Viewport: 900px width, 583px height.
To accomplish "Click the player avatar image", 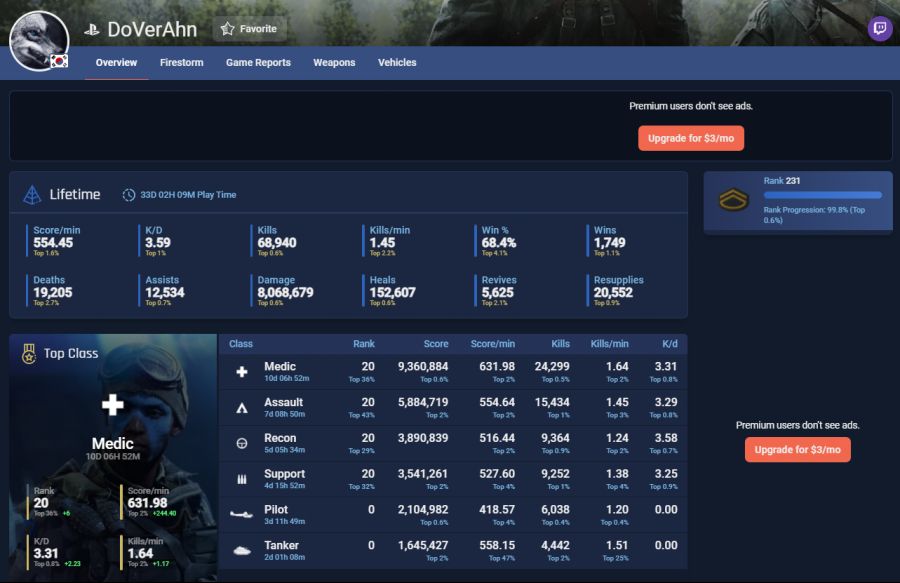I will coord(38,40).
